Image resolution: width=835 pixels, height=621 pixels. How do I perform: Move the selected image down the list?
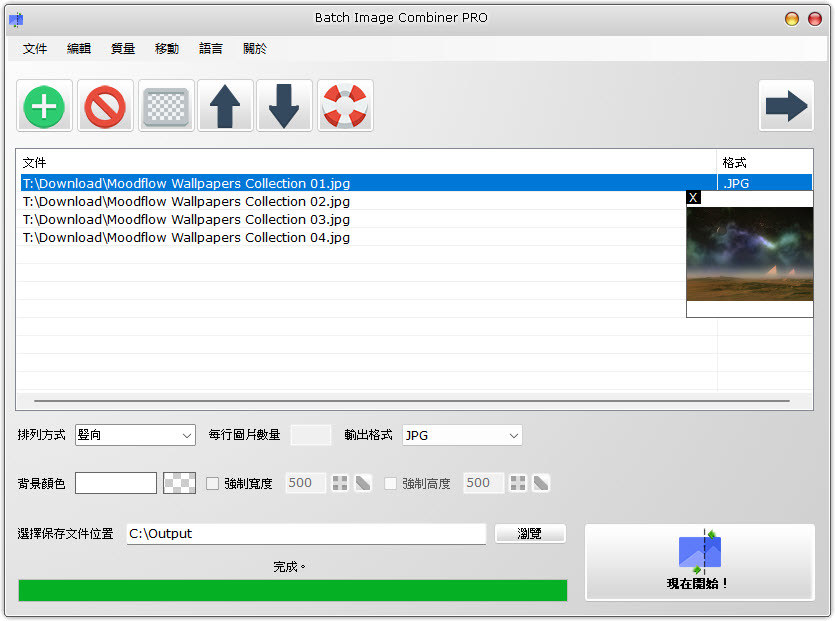tap(285, 105)
